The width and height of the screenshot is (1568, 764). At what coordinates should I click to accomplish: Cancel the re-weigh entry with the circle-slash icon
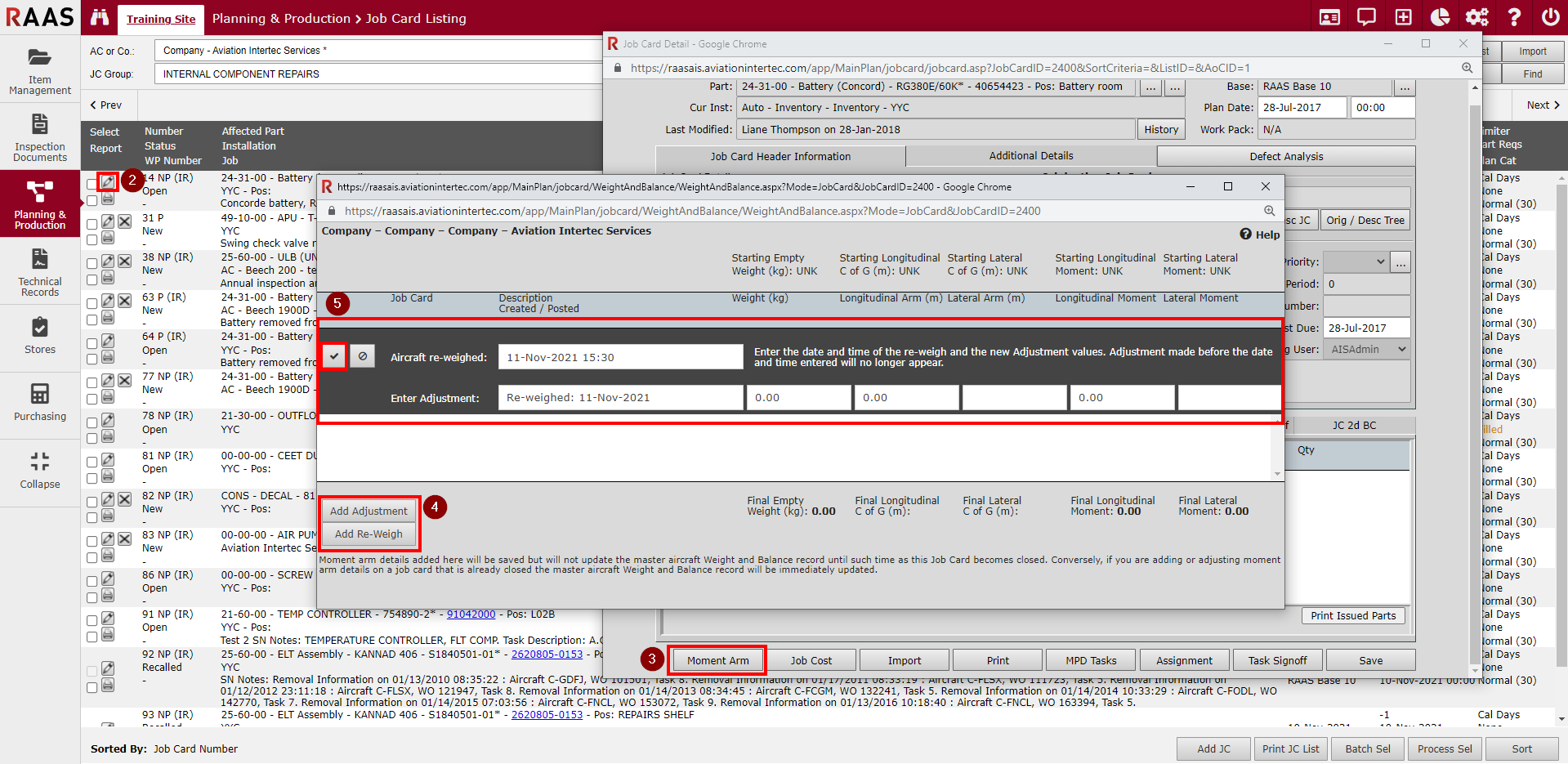coord(363,356)
